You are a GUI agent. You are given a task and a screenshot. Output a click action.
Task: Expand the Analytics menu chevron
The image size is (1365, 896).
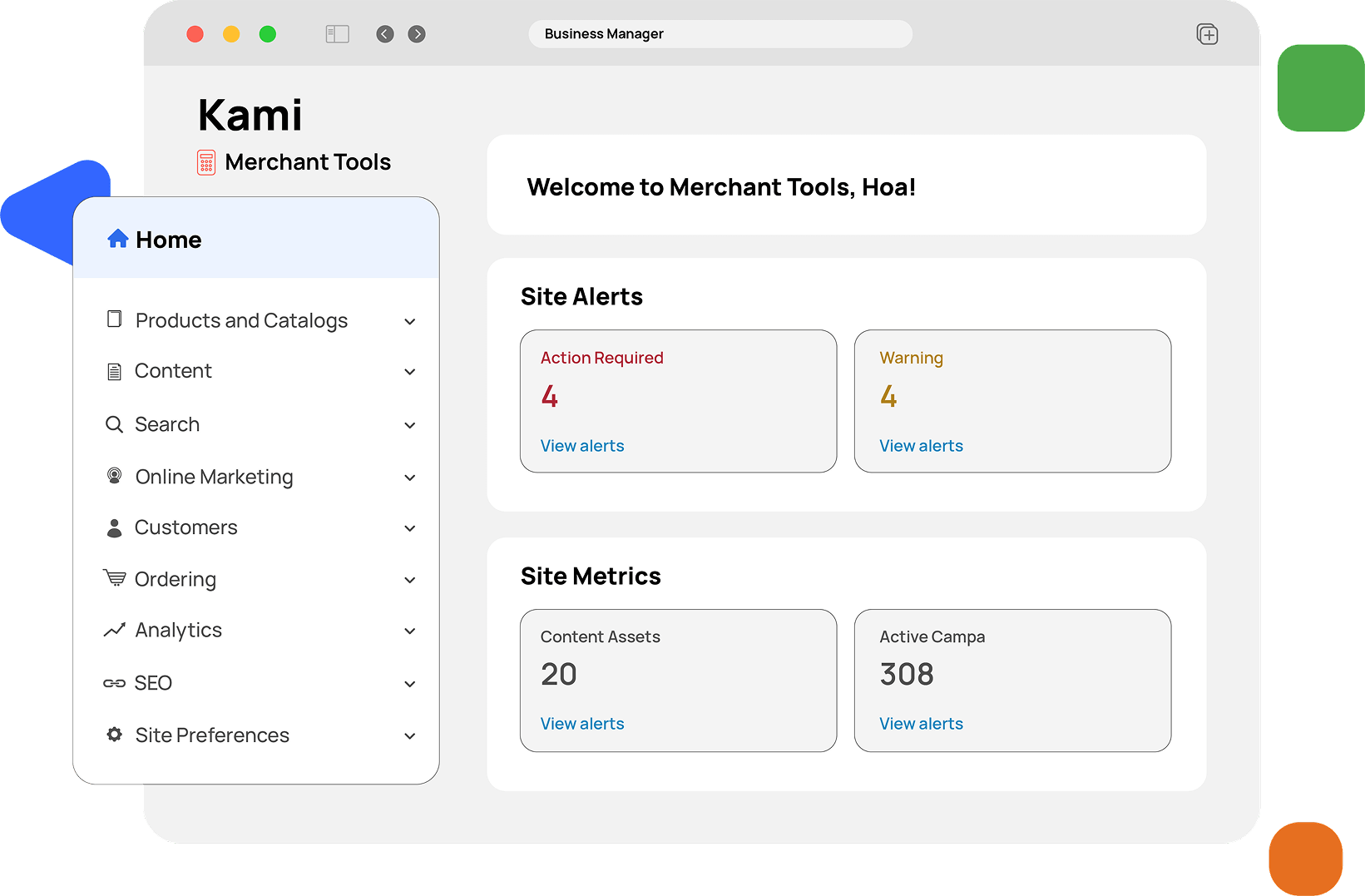[410, 631]
